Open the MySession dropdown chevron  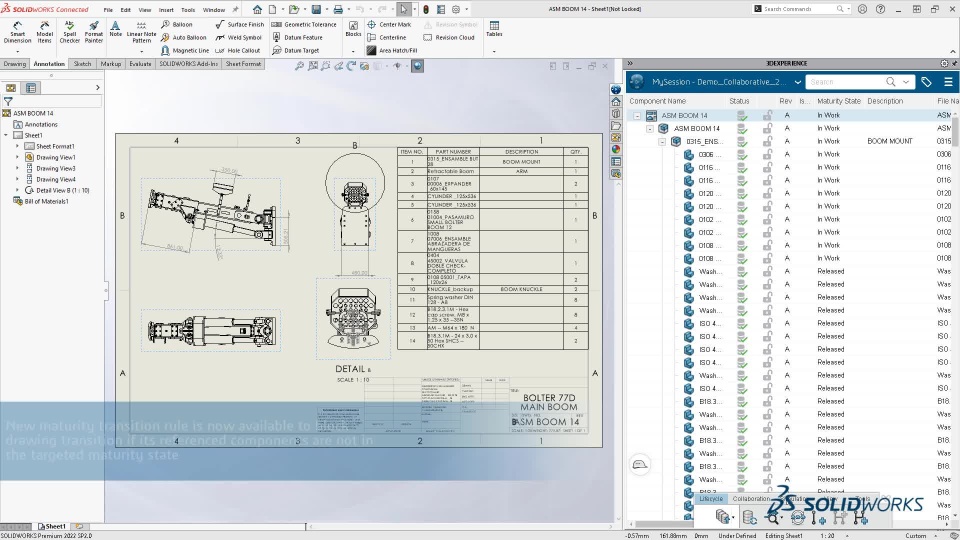(798, 82)
